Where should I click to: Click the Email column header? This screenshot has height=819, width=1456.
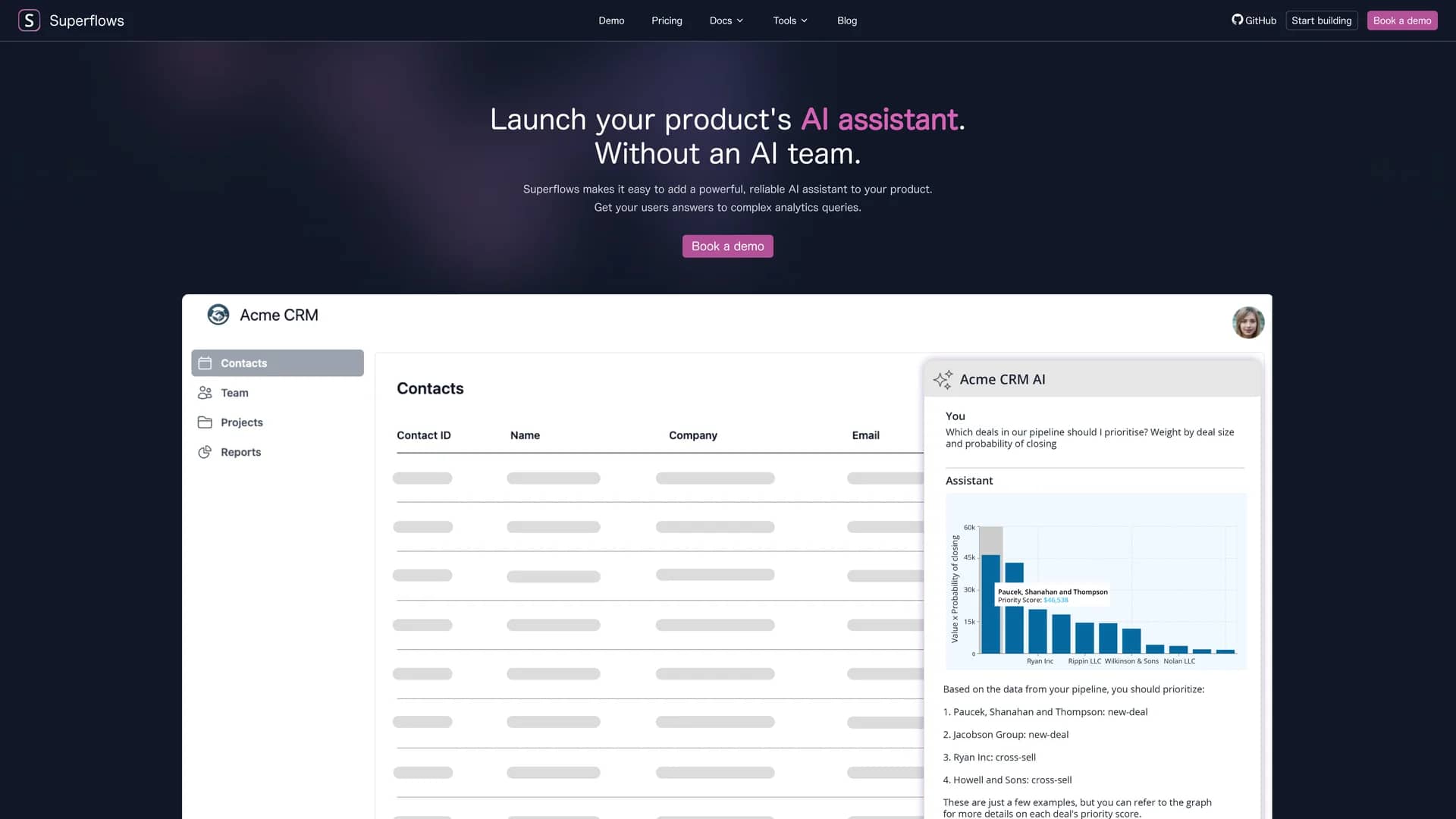(865, 435)
